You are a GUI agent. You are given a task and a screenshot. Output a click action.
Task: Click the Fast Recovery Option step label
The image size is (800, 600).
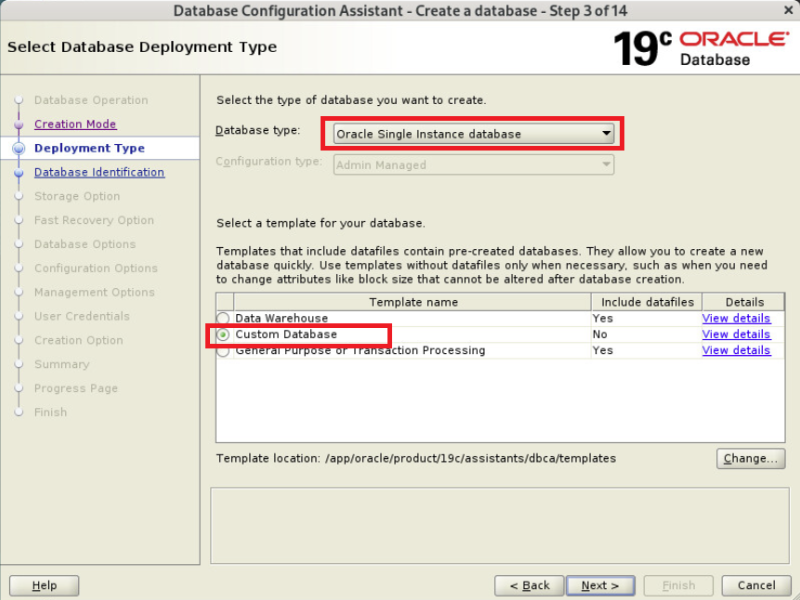pyautogui.click(x=94, y=220)
